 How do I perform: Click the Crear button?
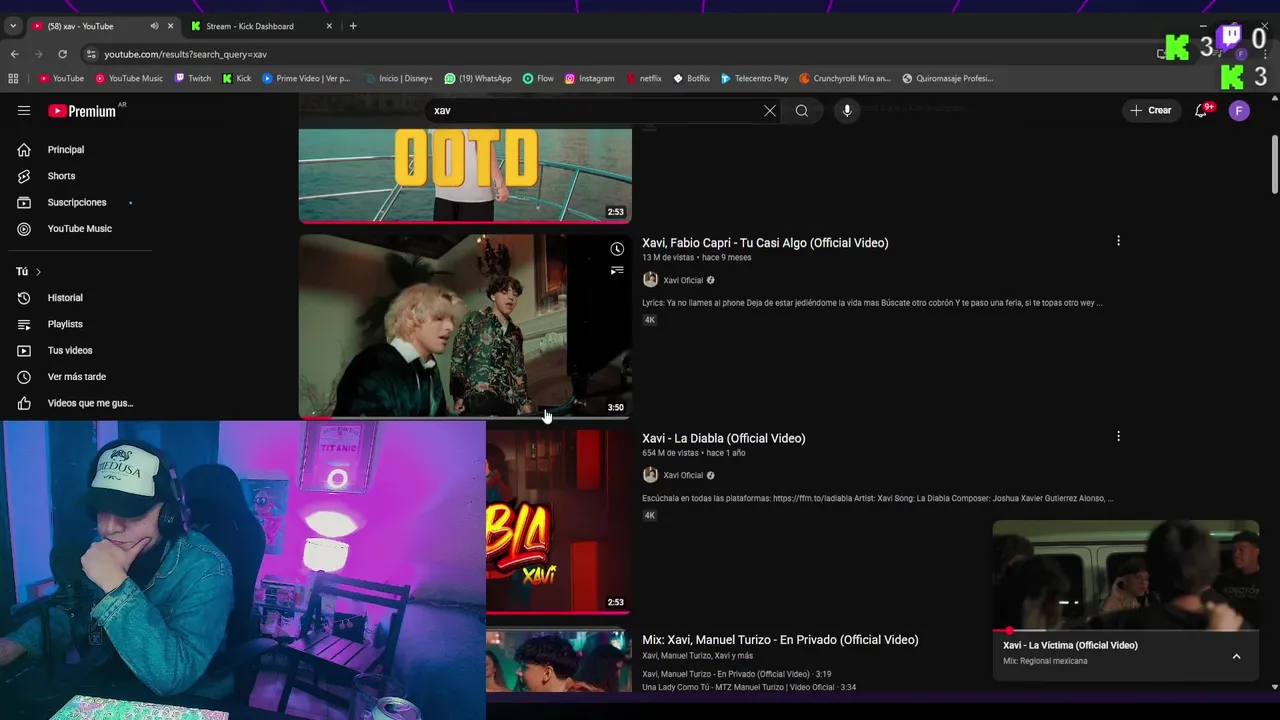[x=1150, y=111]
